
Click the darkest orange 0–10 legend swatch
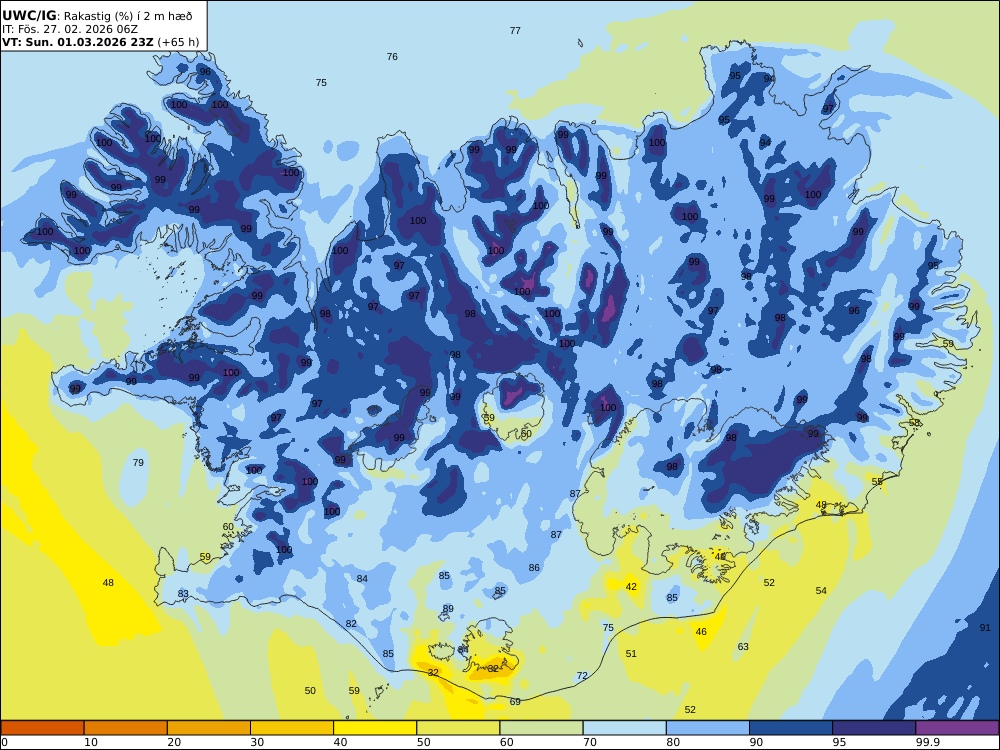[42, 728]
